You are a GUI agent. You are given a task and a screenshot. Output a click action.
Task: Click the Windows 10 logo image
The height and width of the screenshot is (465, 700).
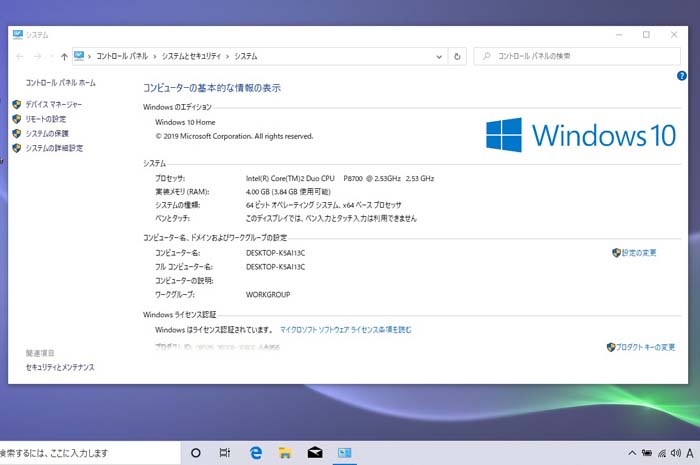tap(581, 135)
